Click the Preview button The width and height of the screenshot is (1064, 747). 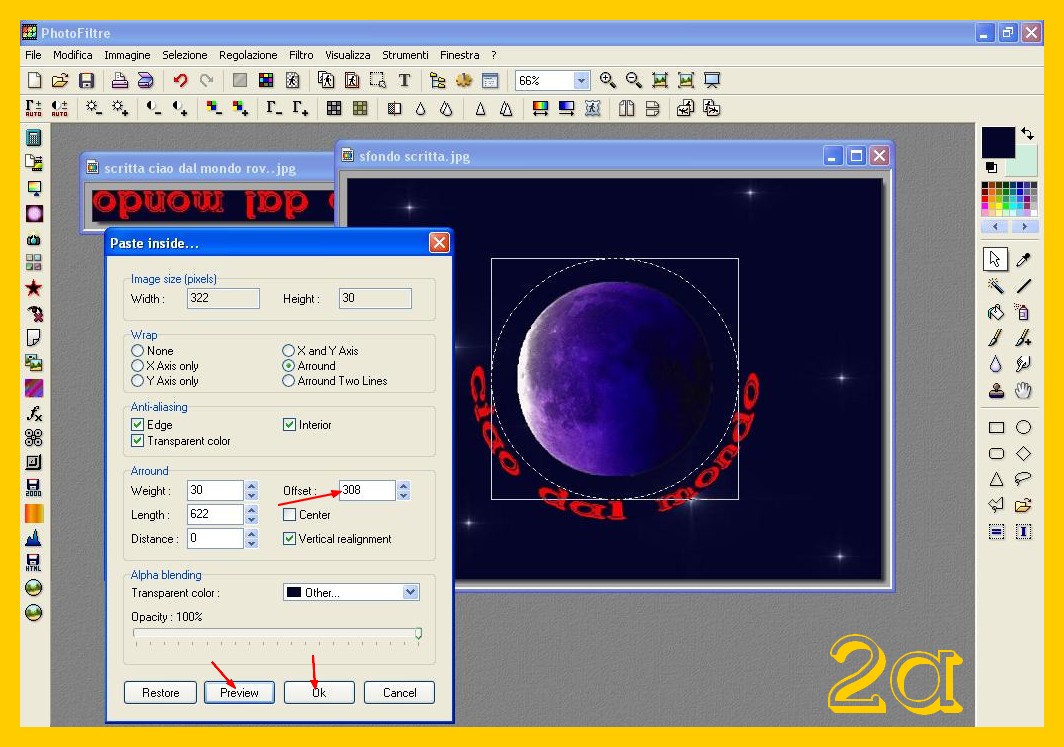click(x=239, y=692)
